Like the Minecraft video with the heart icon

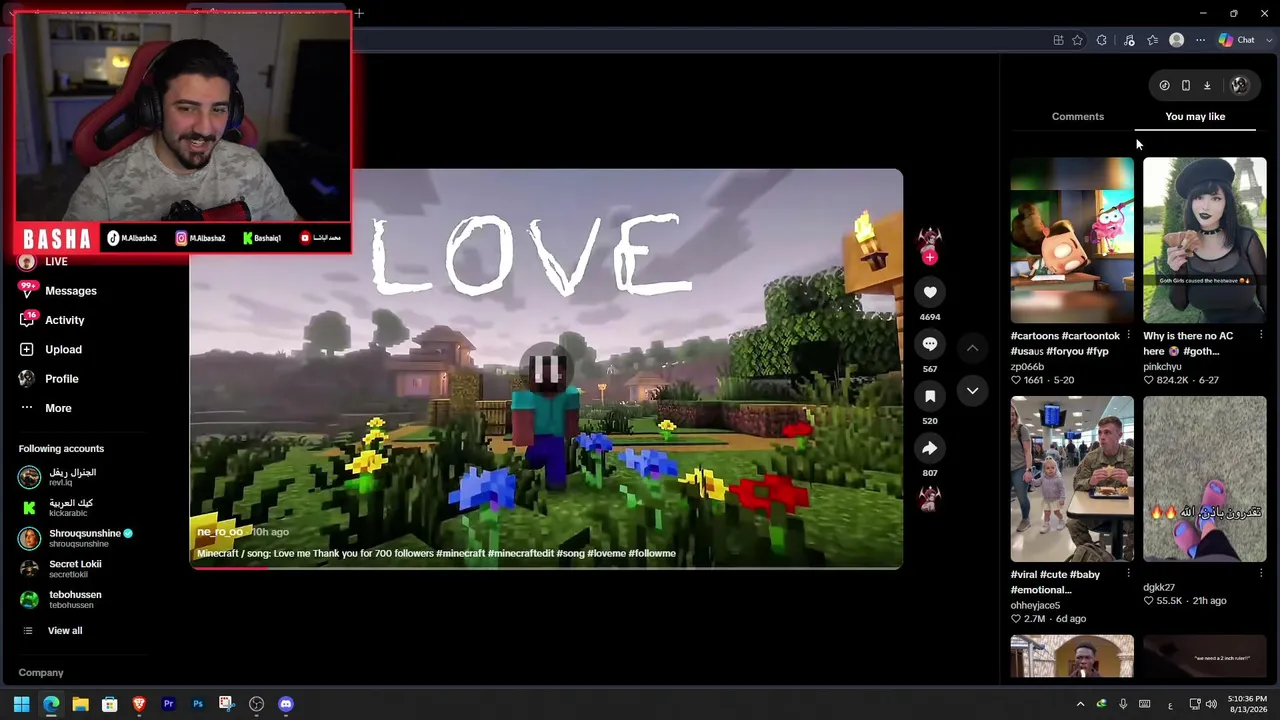[x=930, y=292]
